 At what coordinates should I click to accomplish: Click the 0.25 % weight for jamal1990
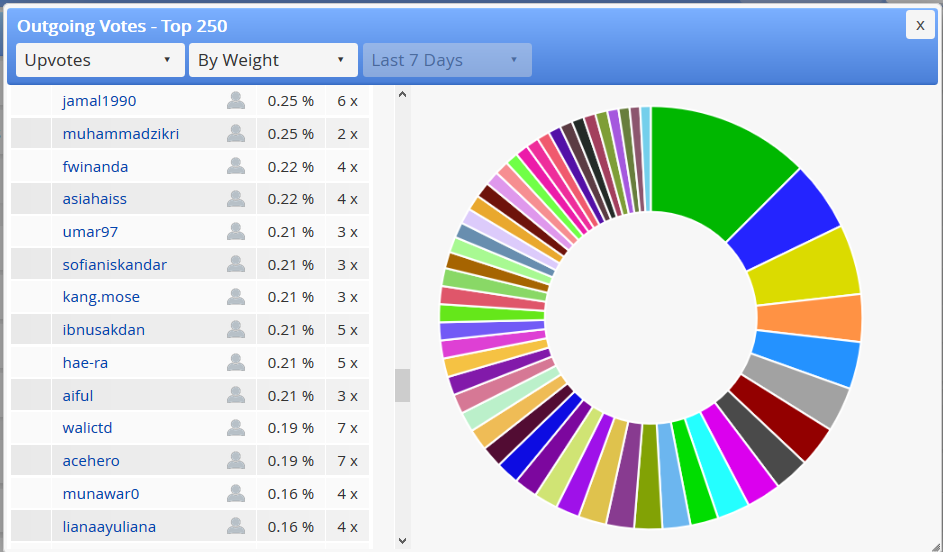tap(290, 101)
